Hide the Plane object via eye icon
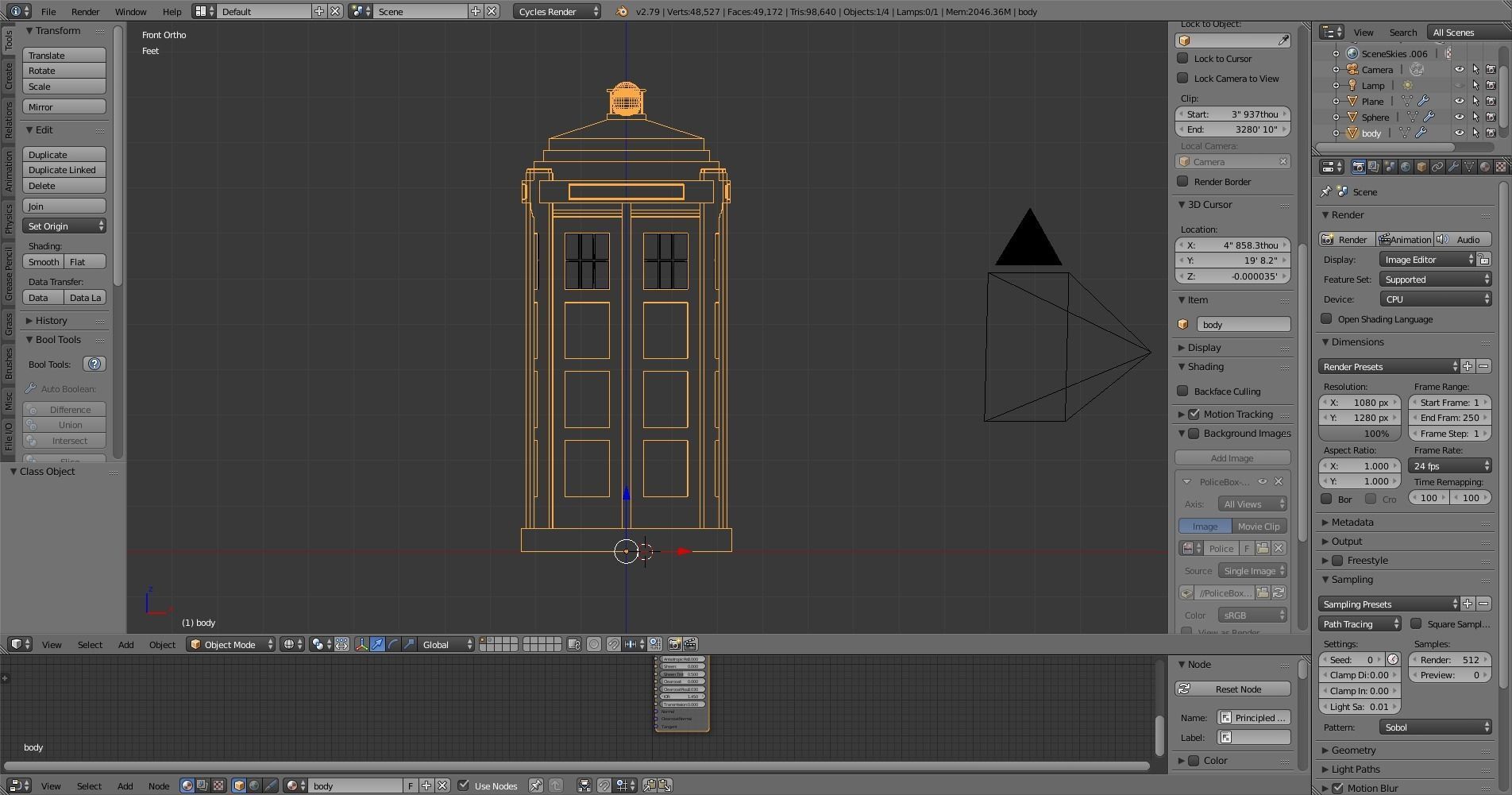Image resolution: width=1512 pixels, height=795 pixels. [x=1459, y=101]
